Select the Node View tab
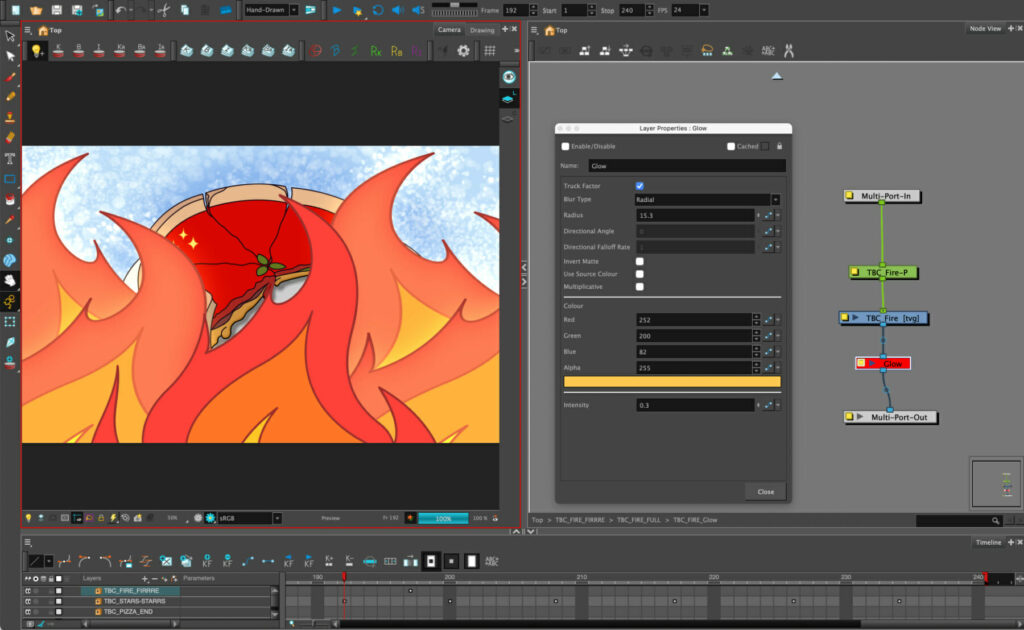 point(985,29)
